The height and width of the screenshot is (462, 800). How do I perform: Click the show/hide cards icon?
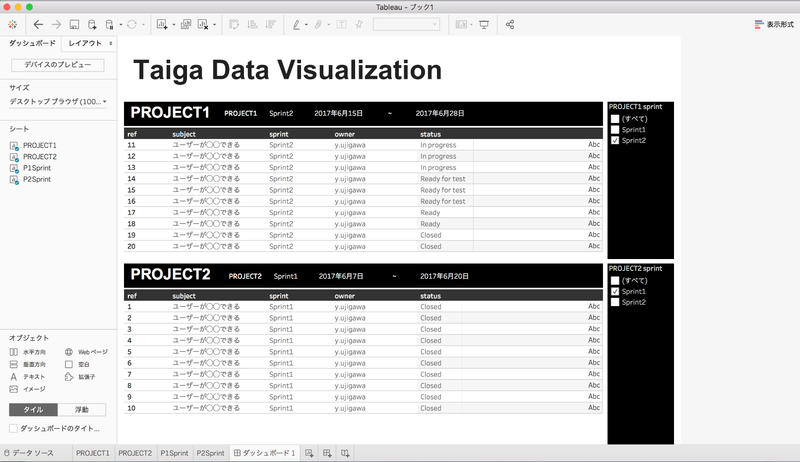click(461, 24)
